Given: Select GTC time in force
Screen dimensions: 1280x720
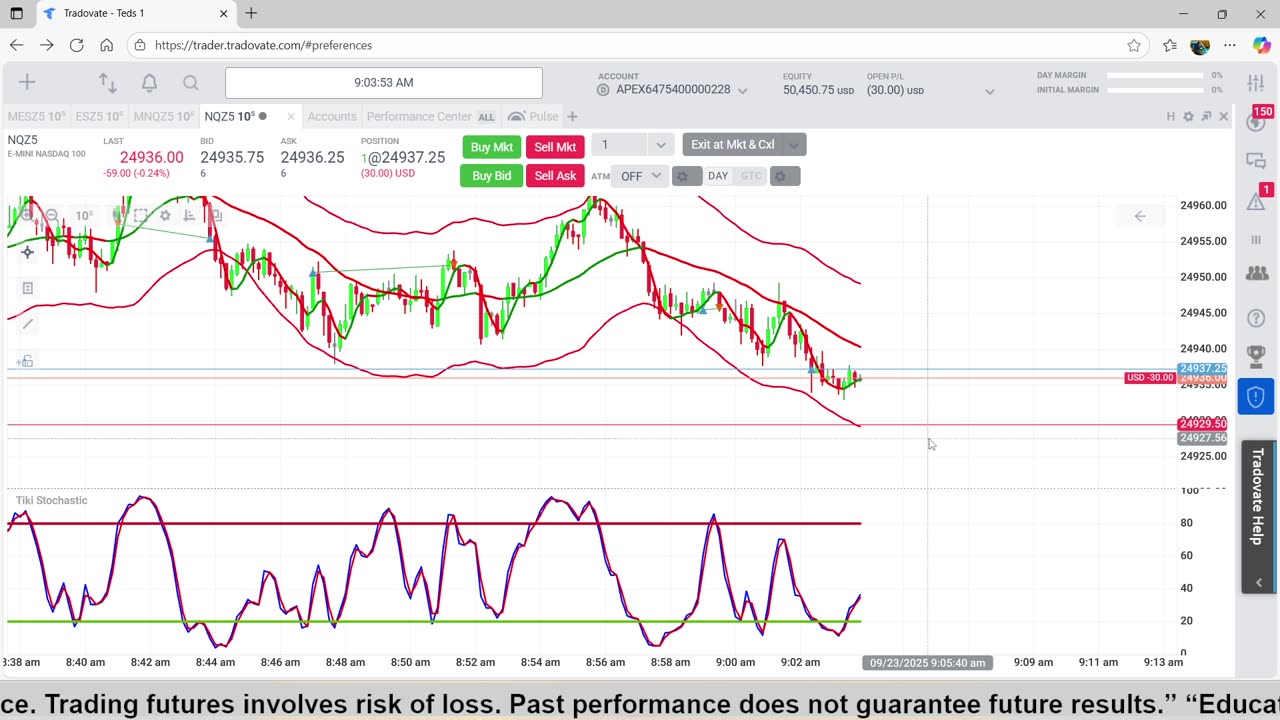Looking at the screenshot, I should click(x=750, y=176).
